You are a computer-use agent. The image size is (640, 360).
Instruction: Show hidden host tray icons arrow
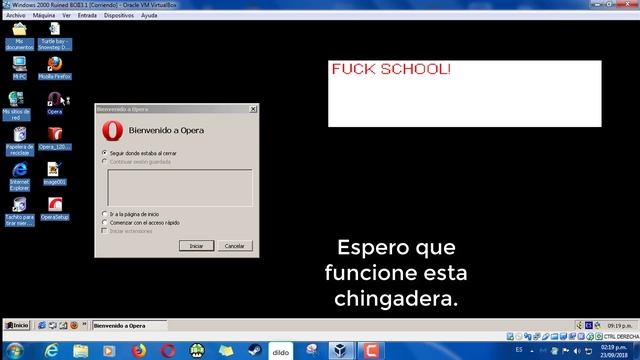[x=531, y=351]
